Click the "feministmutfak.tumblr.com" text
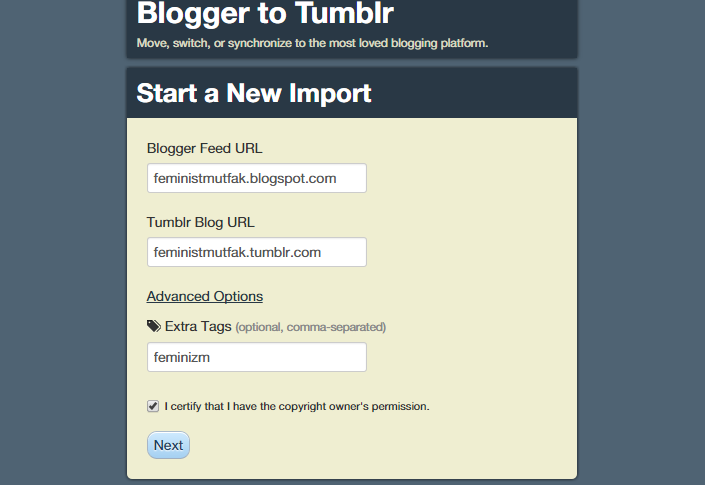 click(237, 252)
